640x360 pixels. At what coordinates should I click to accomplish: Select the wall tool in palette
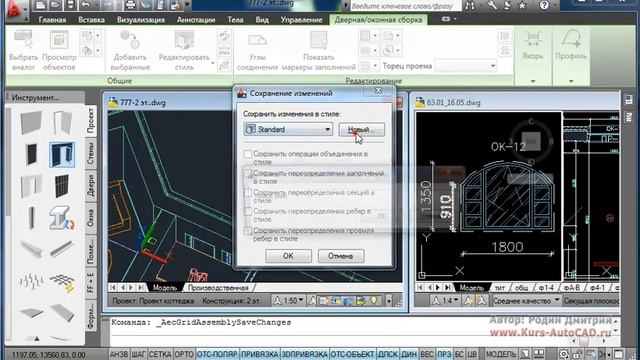tap(31, 122)
